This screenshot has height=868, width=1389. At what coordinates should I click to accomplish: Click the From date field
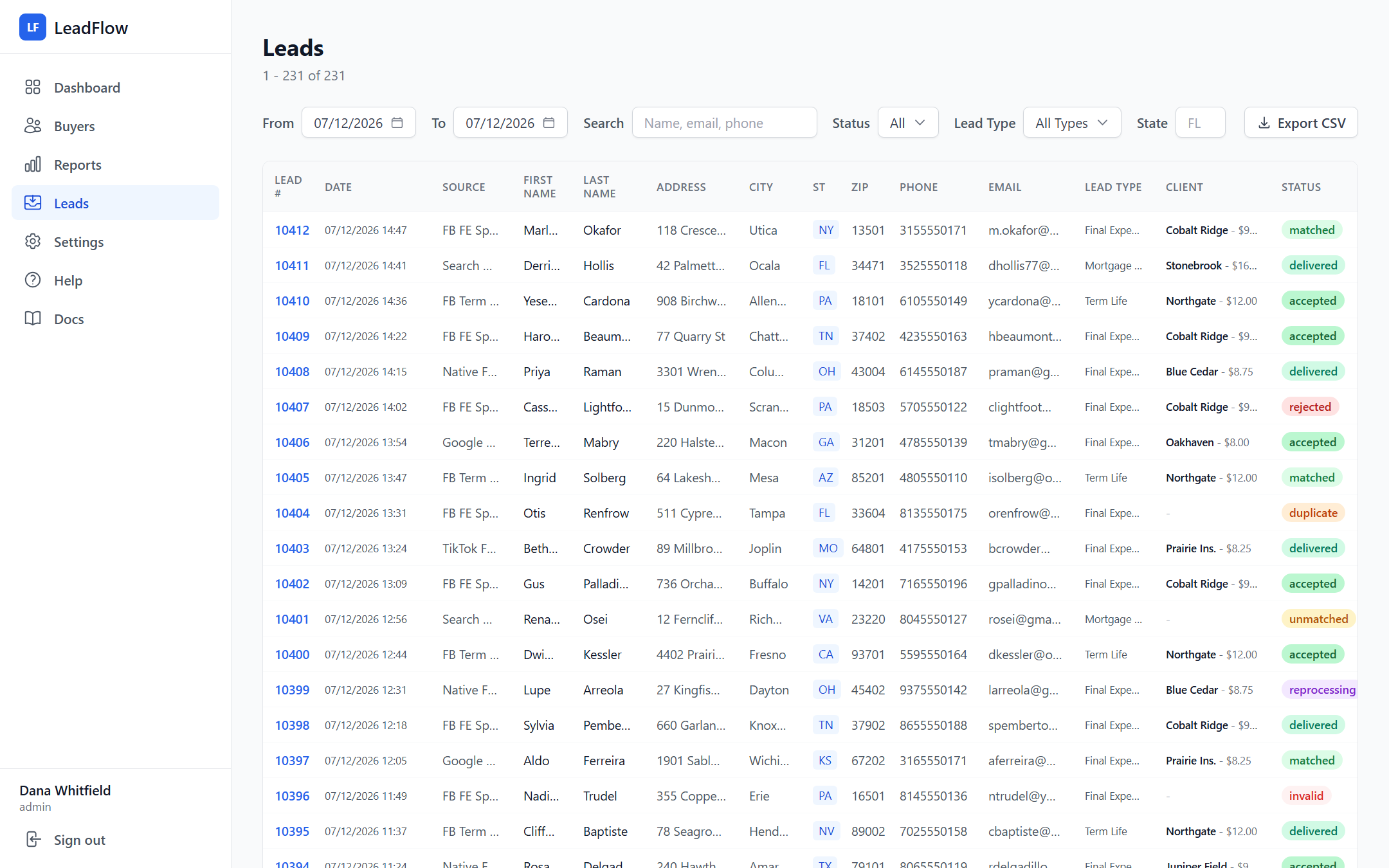pos(359,122)
